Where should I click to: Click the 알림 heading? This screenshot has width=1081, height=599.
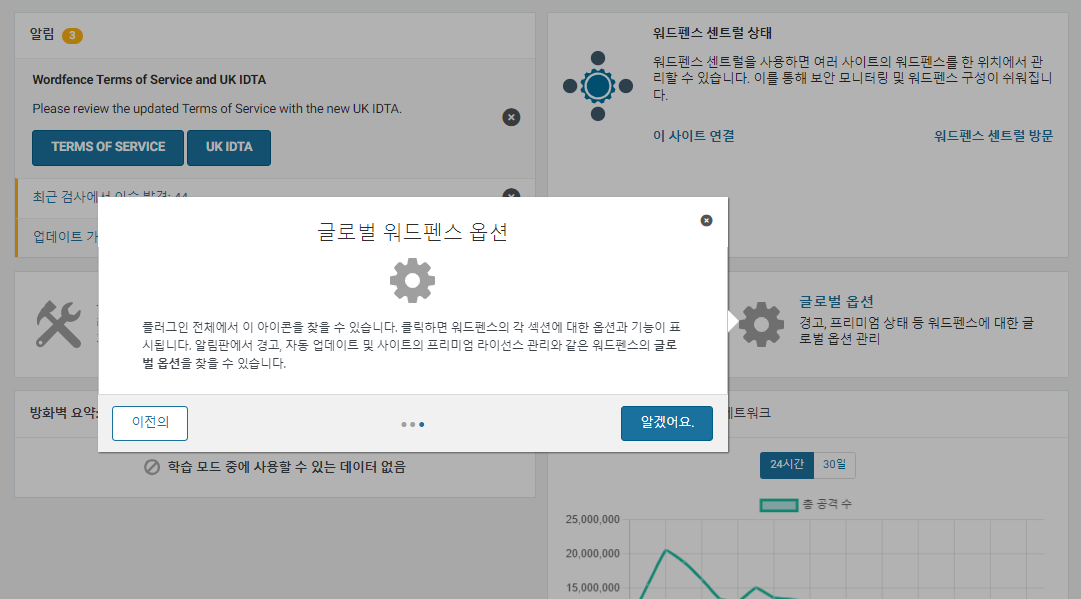[x=42, y=34]
